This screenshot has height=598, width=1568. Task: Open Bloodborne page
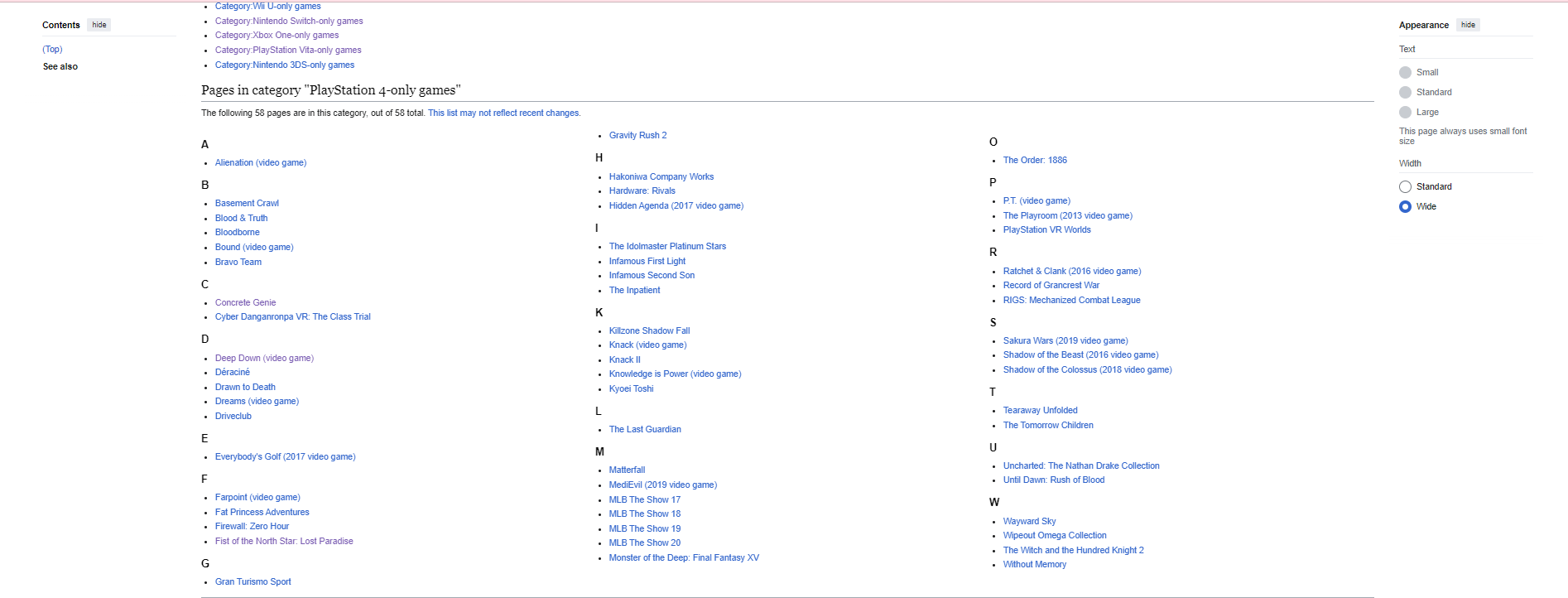[x=238, y=232]
